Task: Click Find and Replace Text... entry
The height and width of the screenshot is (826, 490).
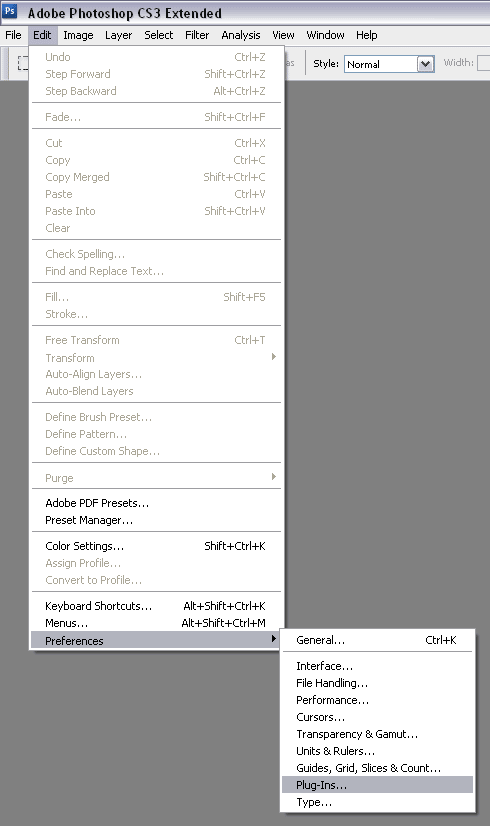Action: click(156, 271)
